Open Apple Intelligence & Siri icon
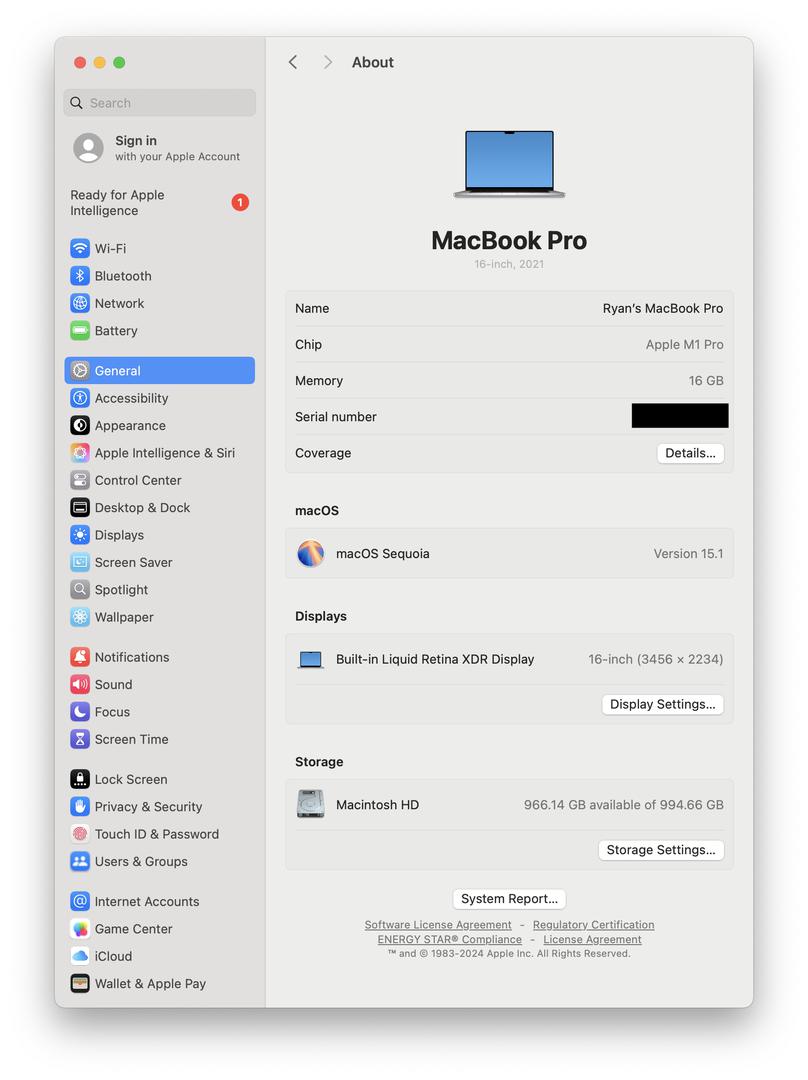The height and width of the screenshot is (1080, 808). coord(80,453)
